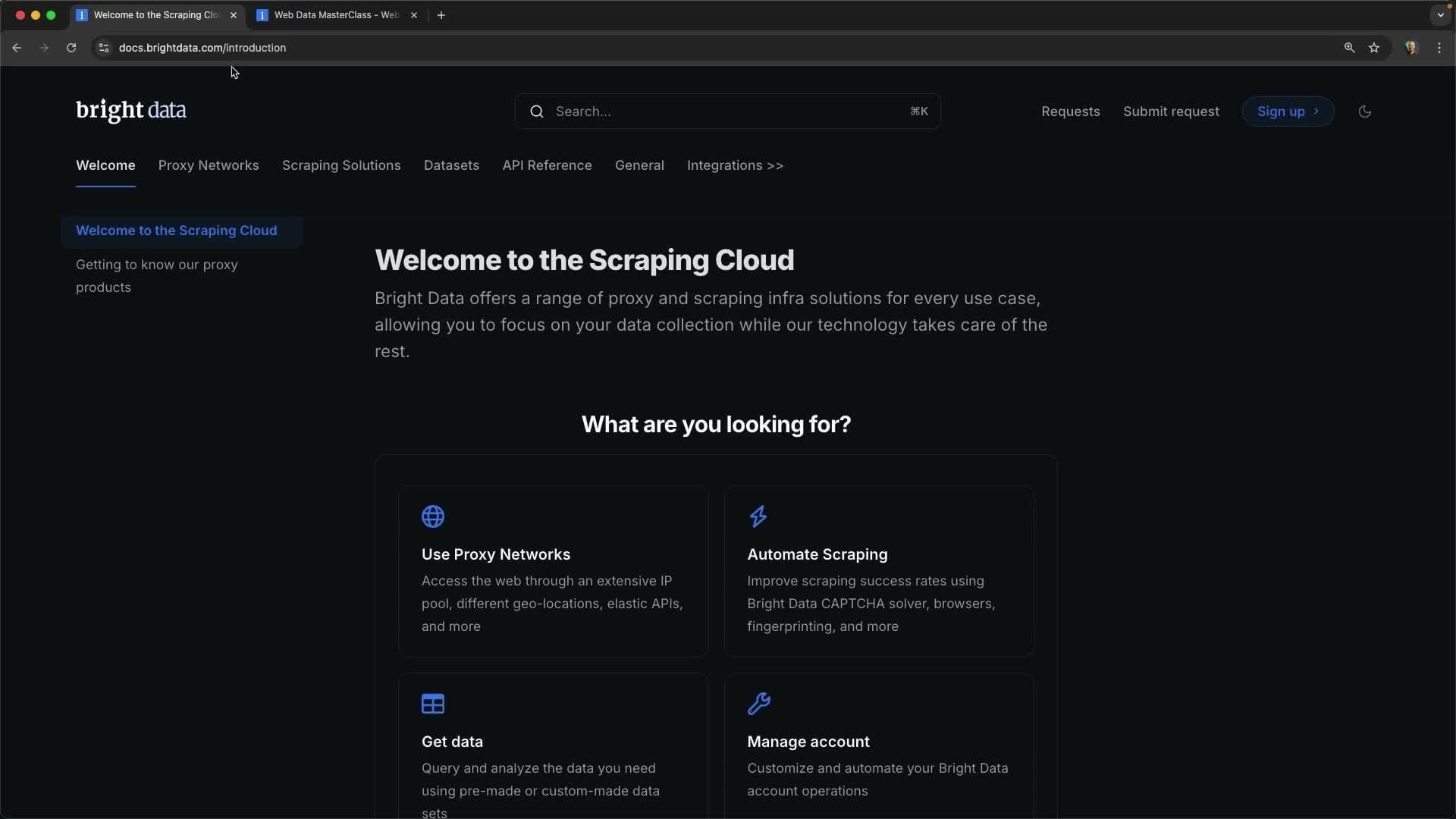This screenshot has height=819, width=1456.
Task: Expand the tab search dropdown arrow
Action: [x=1440, y=15]
